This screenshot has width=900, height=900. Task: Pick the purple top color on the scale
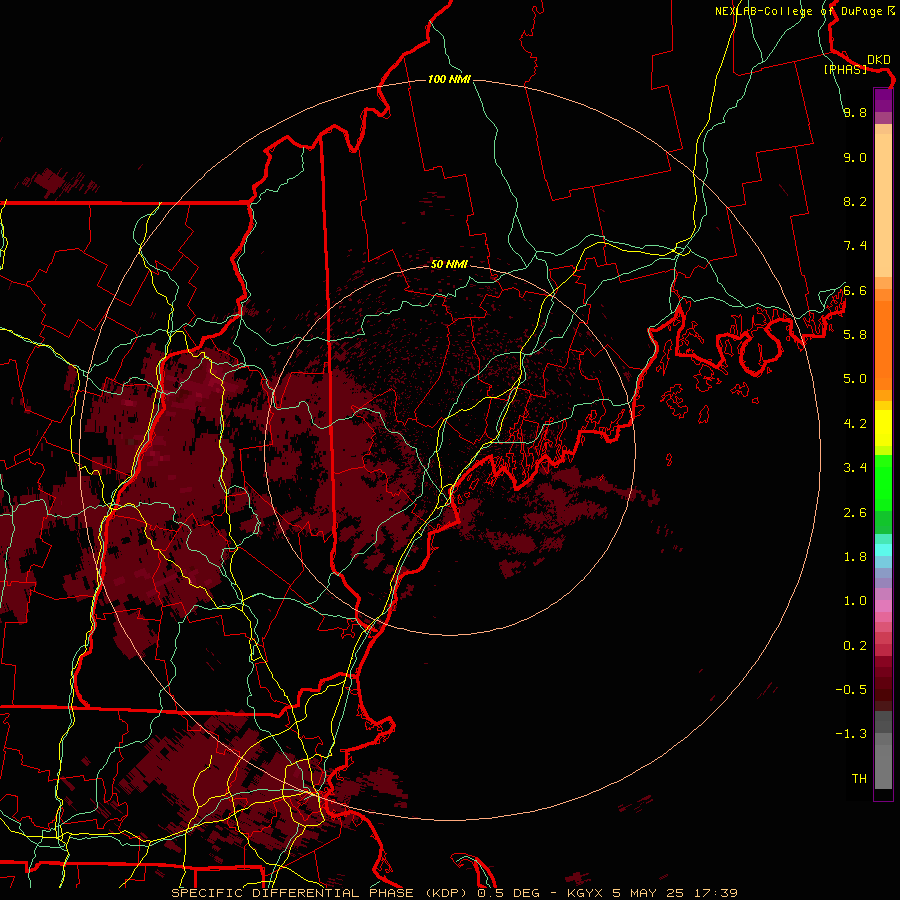point(883,100)
